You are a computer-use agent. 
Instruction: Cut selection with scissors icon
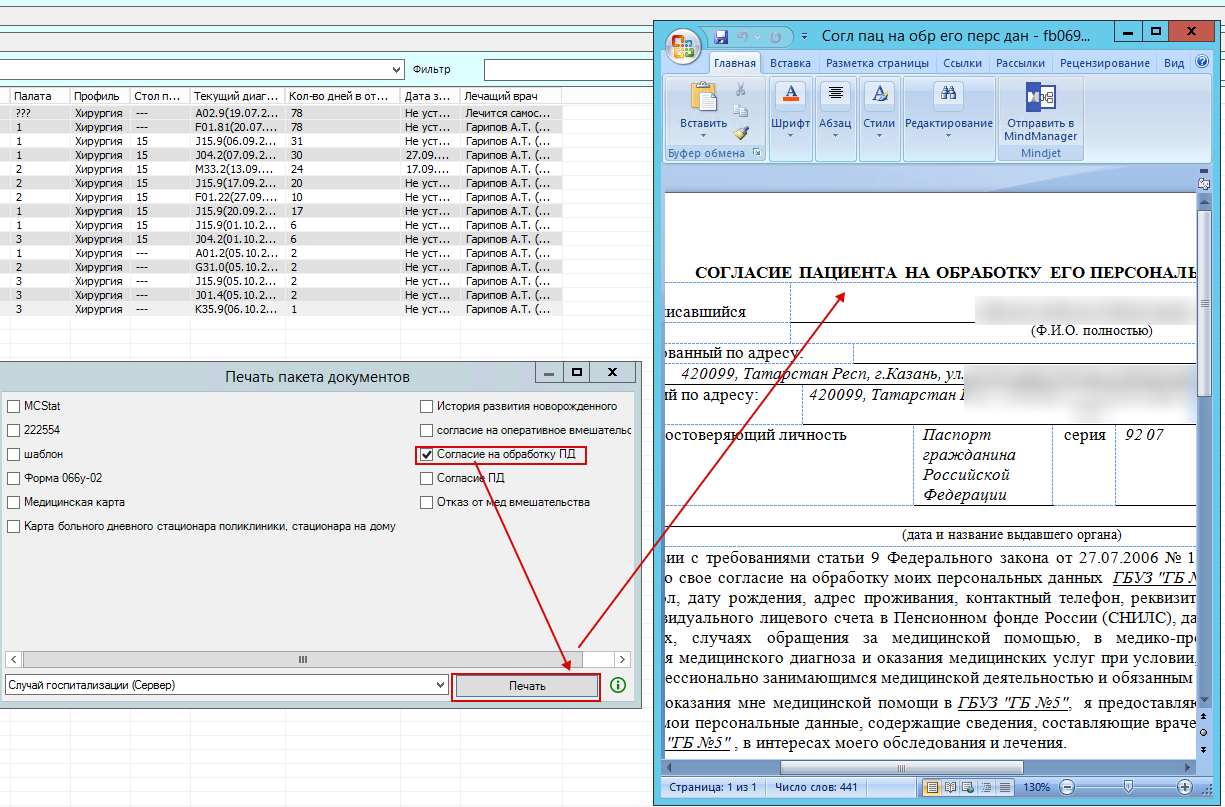pos(741,89)
